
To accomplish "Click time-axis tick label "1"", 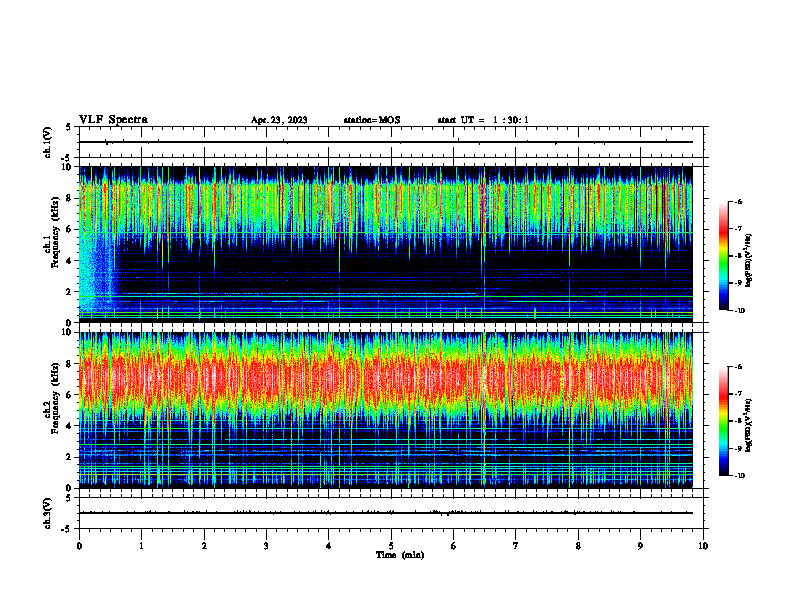I will coord(141,546).
